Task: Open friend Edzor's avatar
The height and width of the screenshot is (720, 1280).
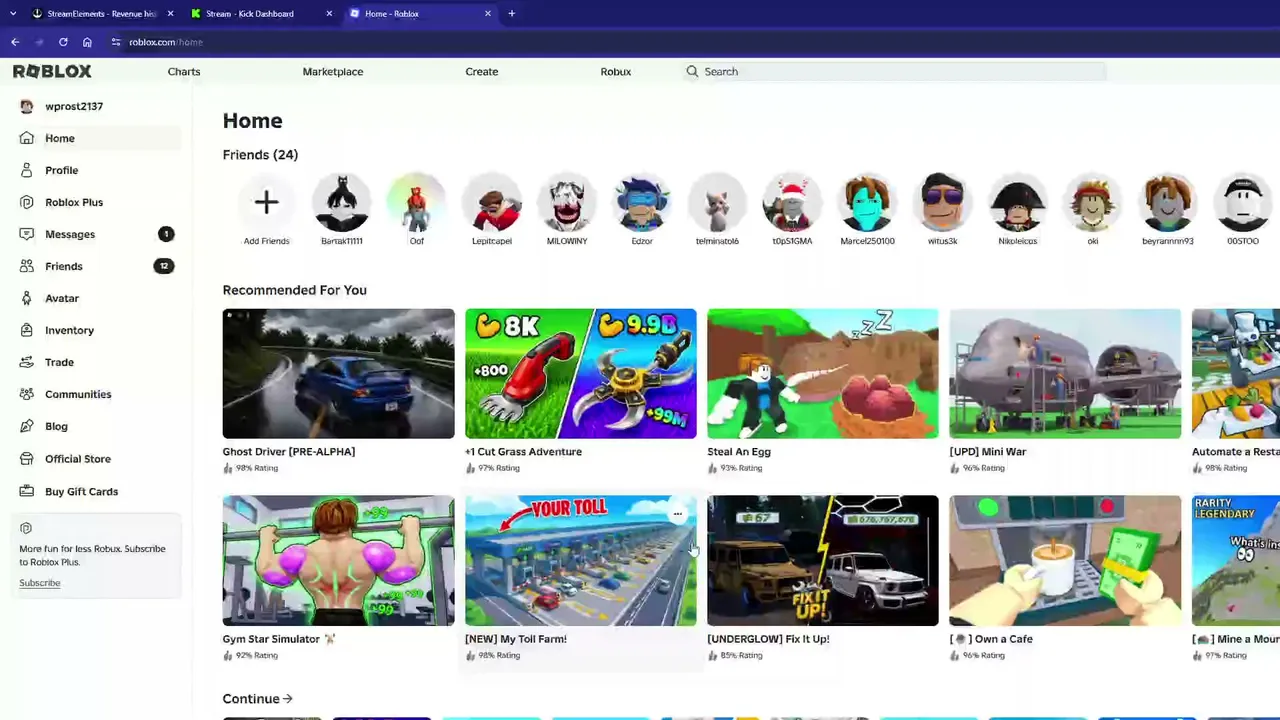Action: coord(642,203)
